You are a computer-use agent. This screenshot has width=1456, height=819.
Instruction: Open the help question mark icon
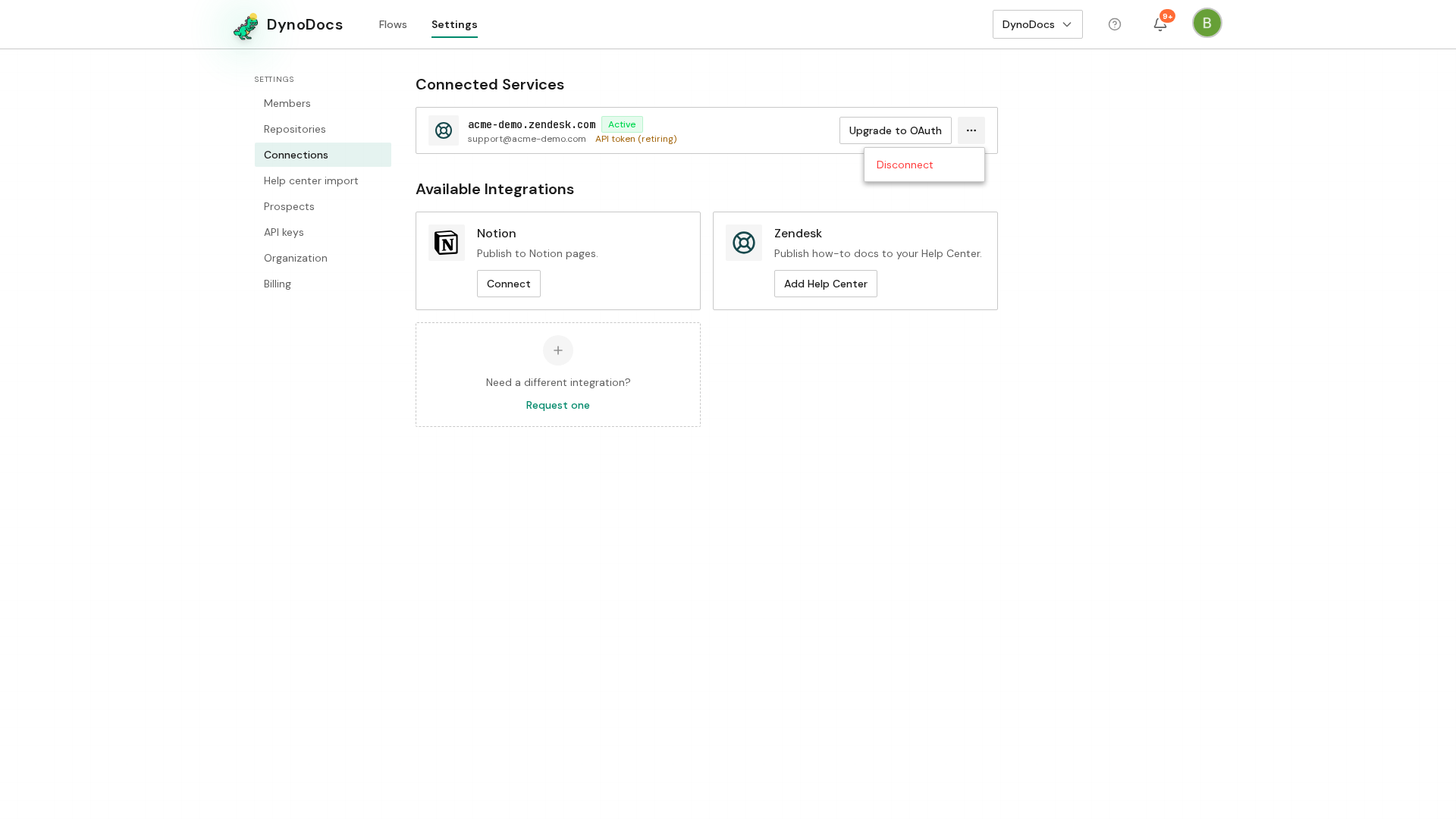click(x=1115, y=24)
